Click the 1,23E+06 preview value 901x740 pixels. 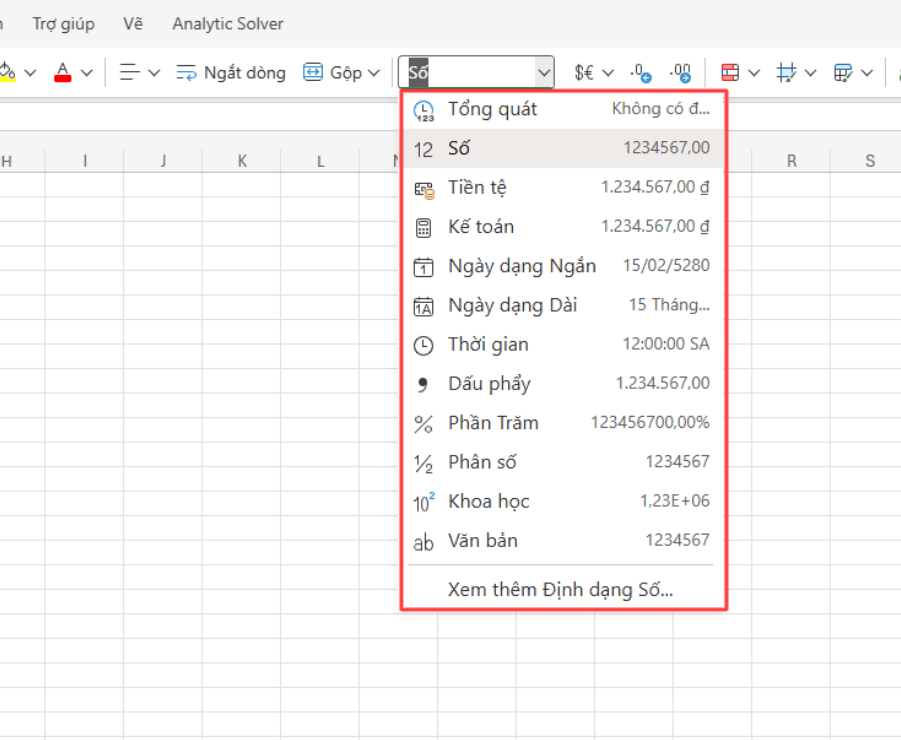(675, 501)
